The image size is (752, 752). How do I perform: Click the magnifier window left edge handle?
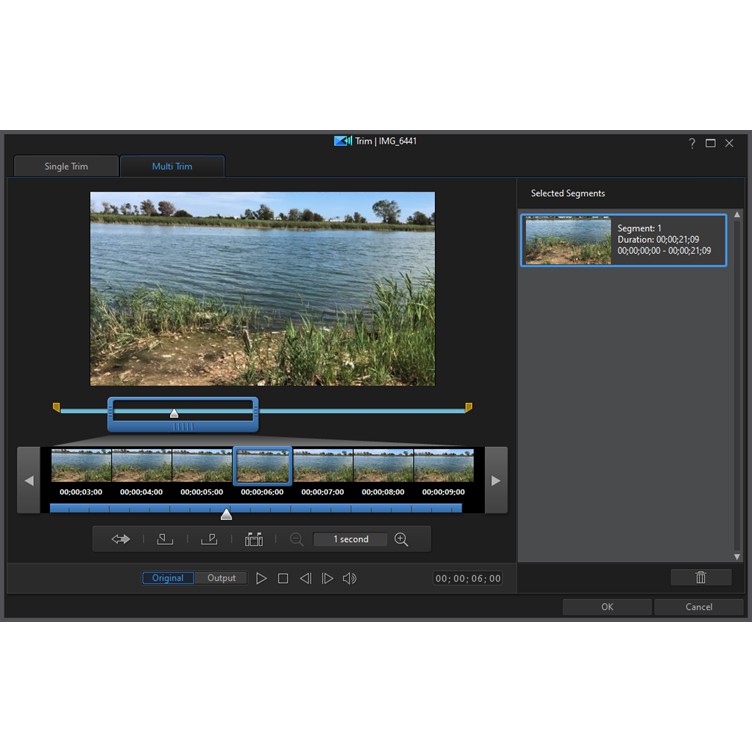111,411
